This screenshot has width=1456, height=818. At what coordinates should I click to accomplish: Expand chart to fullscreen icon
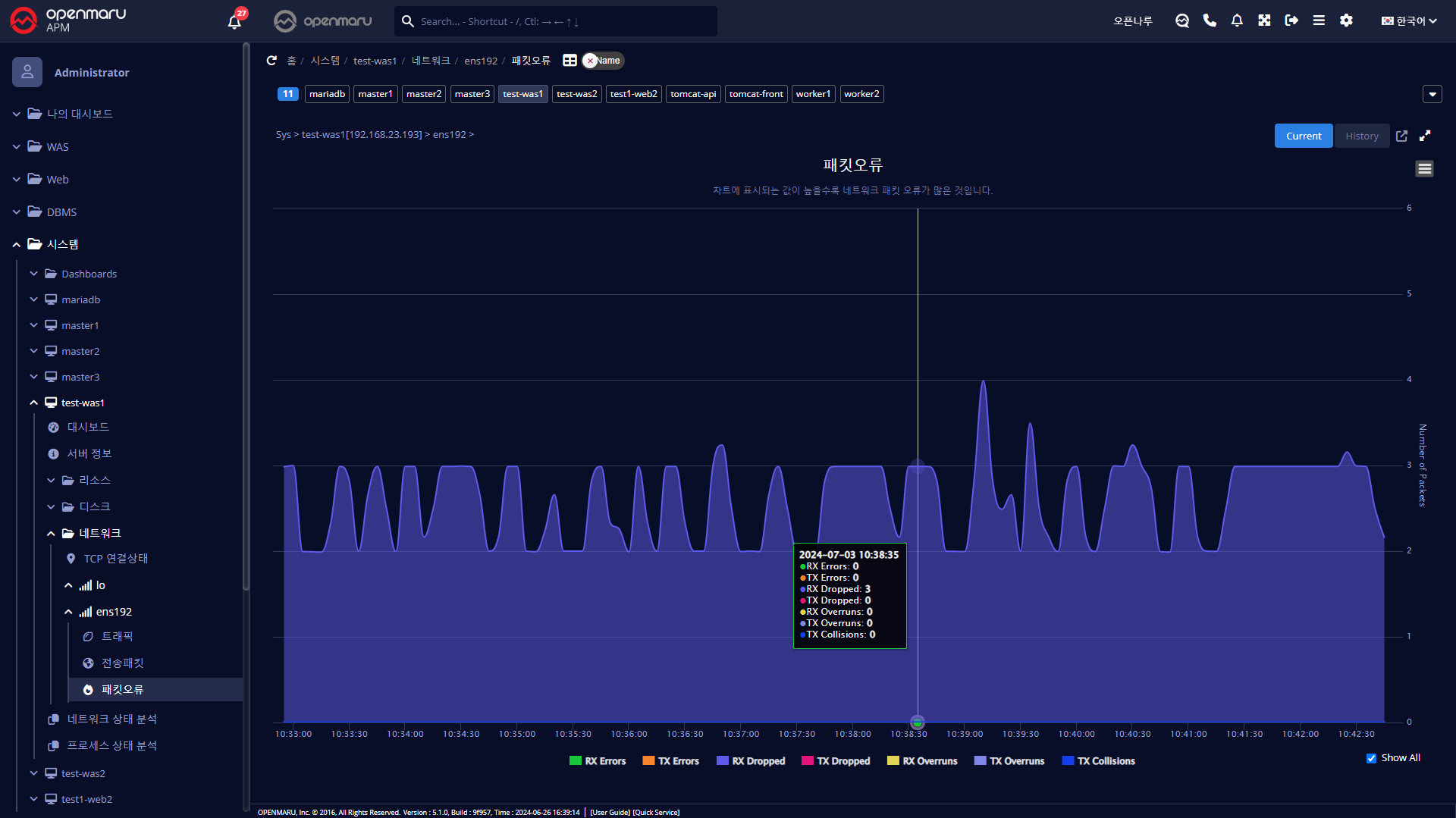[x=1425, y=136]
